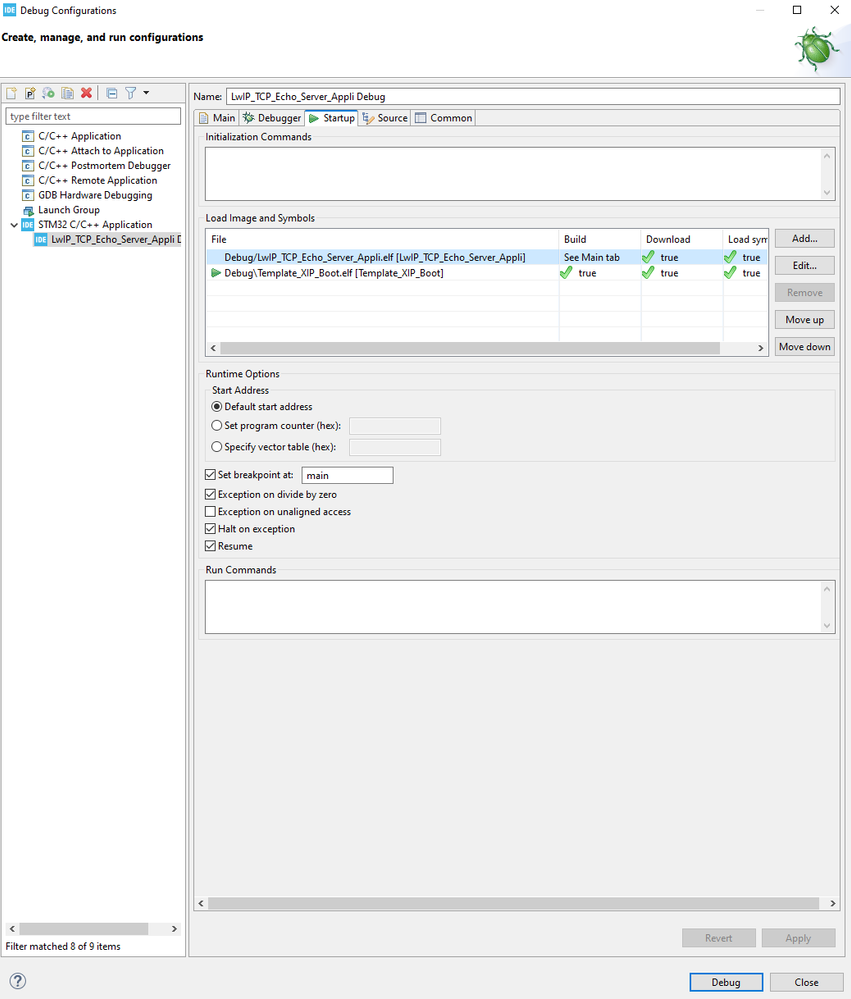
Task: Click the File column header
Action: [x=382, y=239]
